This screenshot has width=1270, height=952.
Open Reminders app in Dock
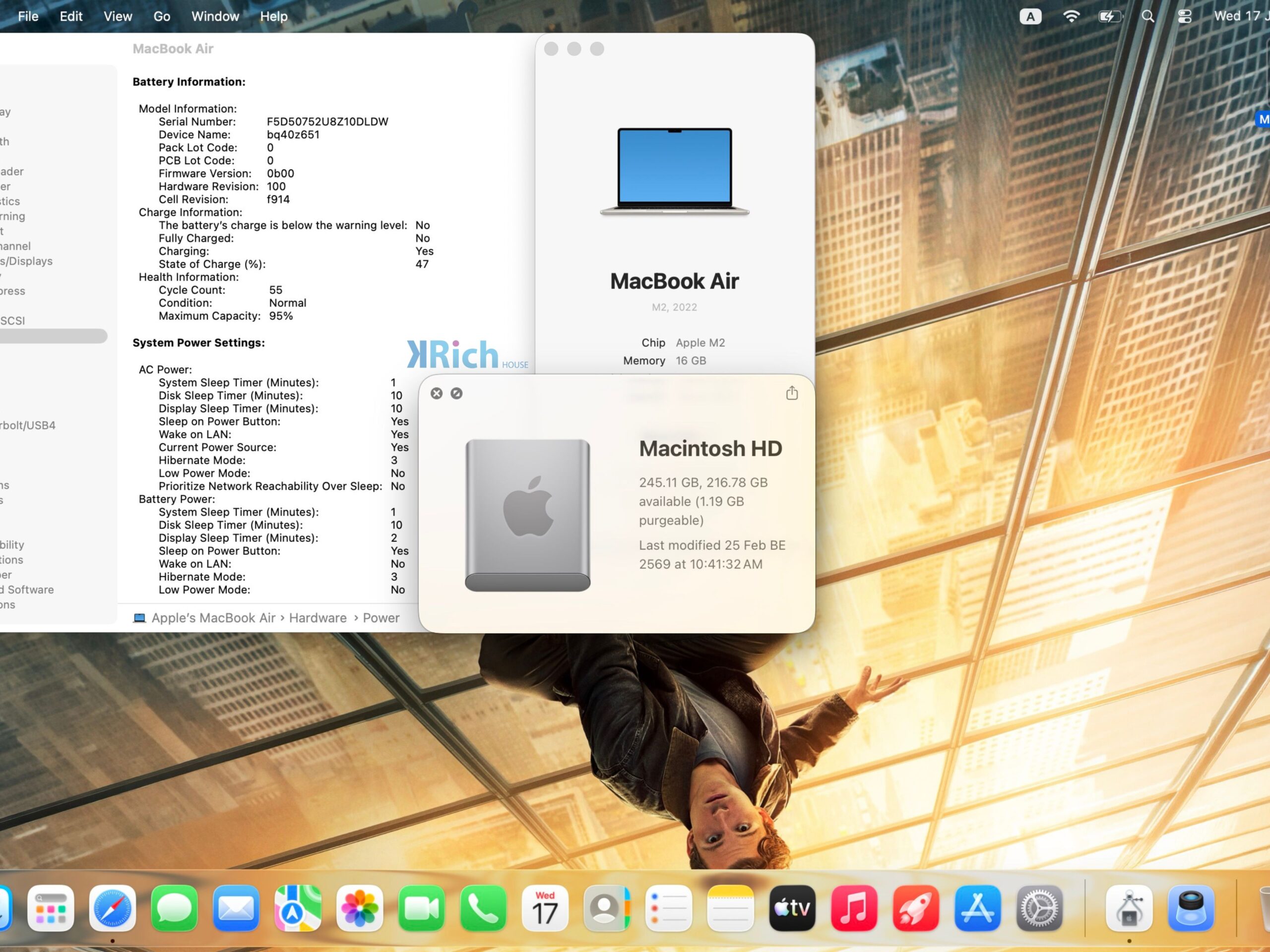pyautogui.click(x=669, y=908)
